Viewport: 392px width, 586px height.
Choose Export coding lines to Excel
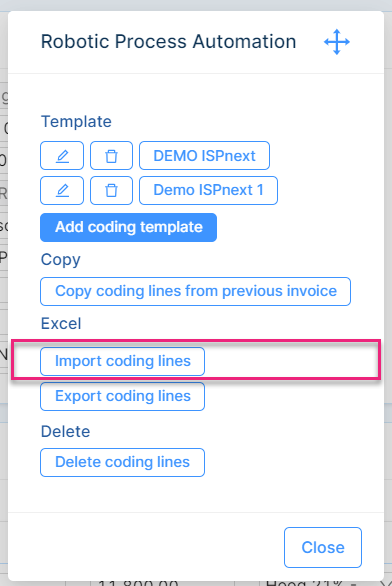[123, 397]
